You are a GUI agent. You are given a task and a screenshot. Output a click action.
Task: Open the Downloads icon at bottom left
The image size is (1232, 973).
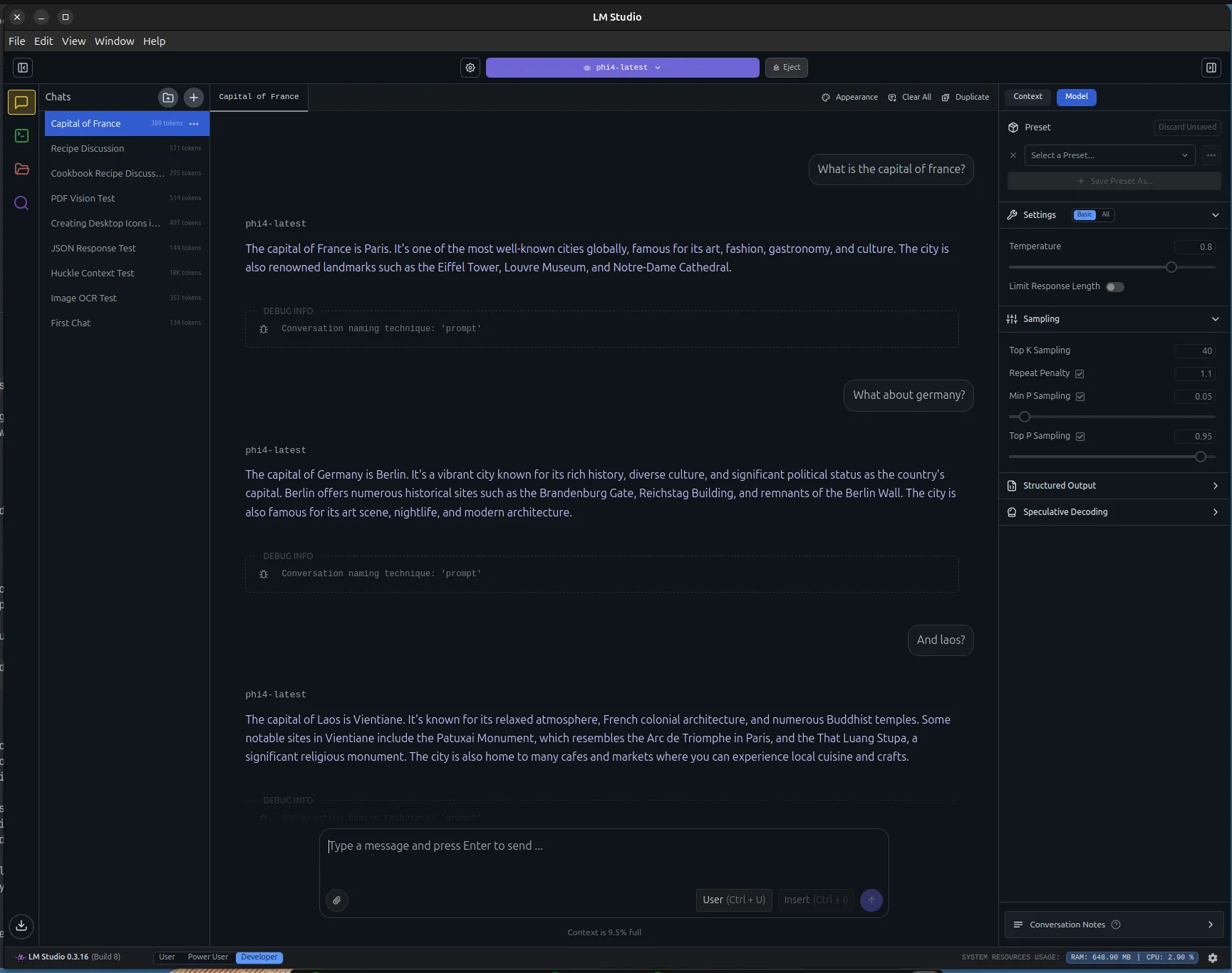[x=21, y=925]
